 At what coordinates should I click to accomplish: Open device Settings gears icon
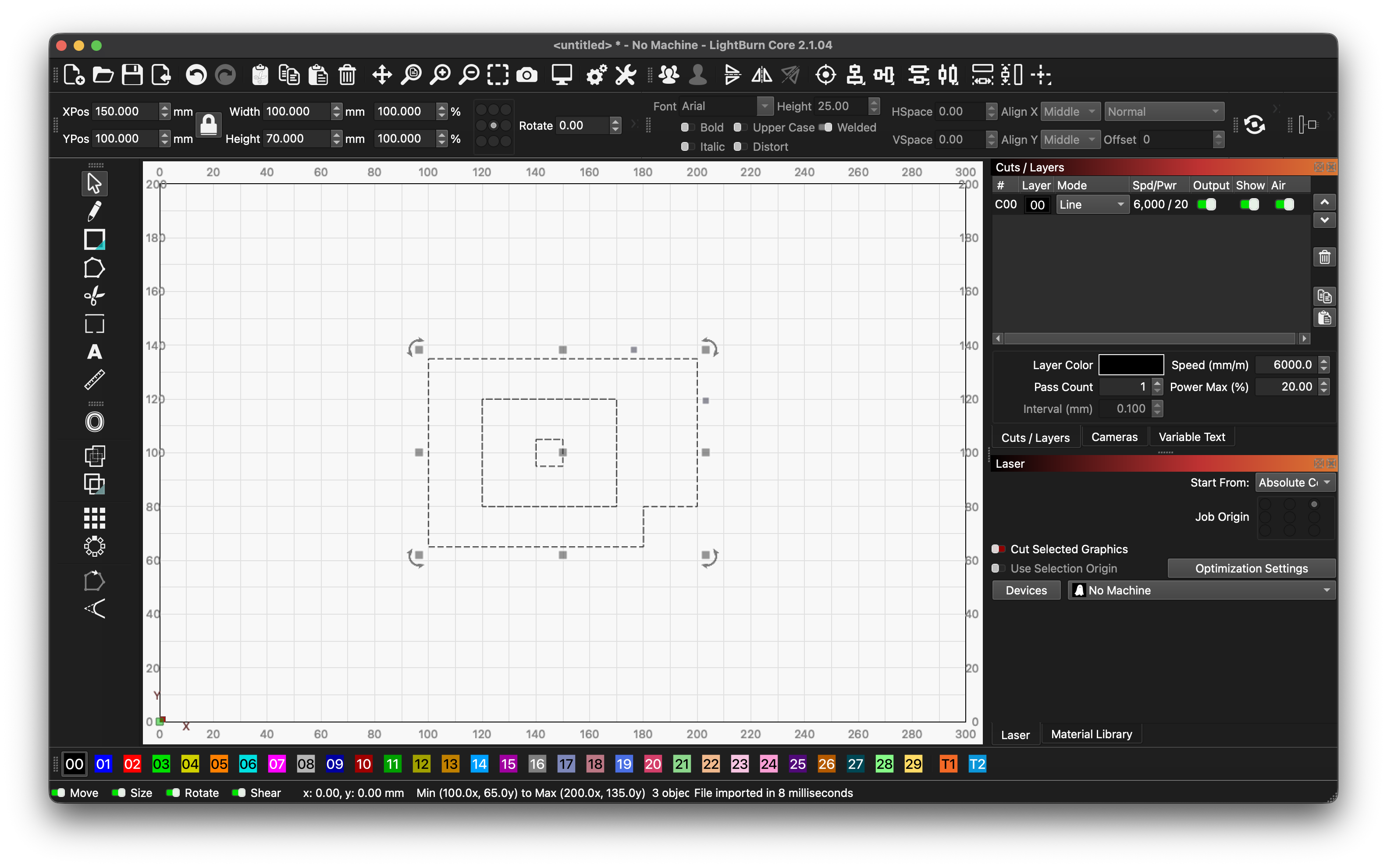(596, 75)
